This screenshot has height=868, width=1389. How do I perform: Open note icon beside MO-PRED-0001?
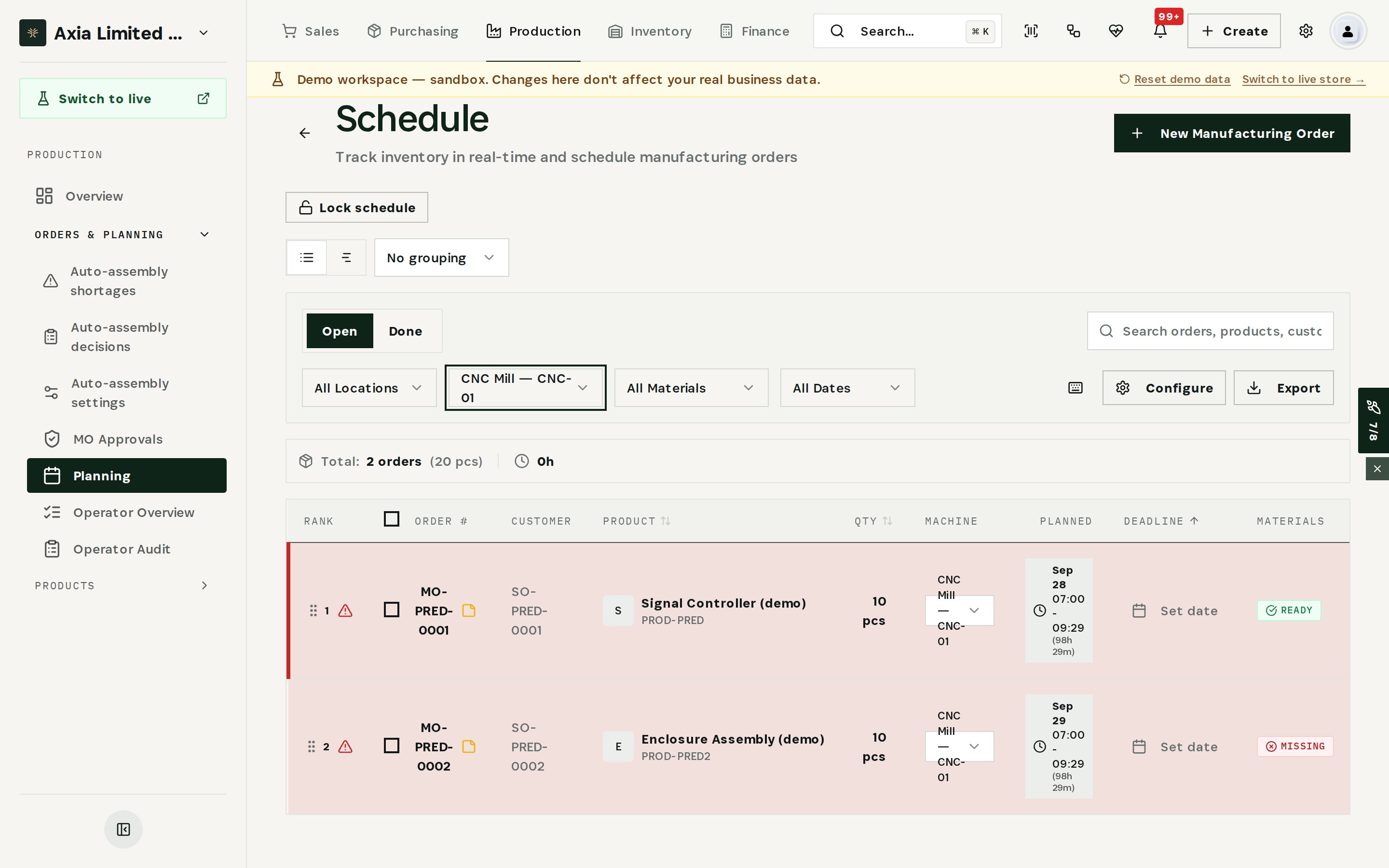point(469,611)
